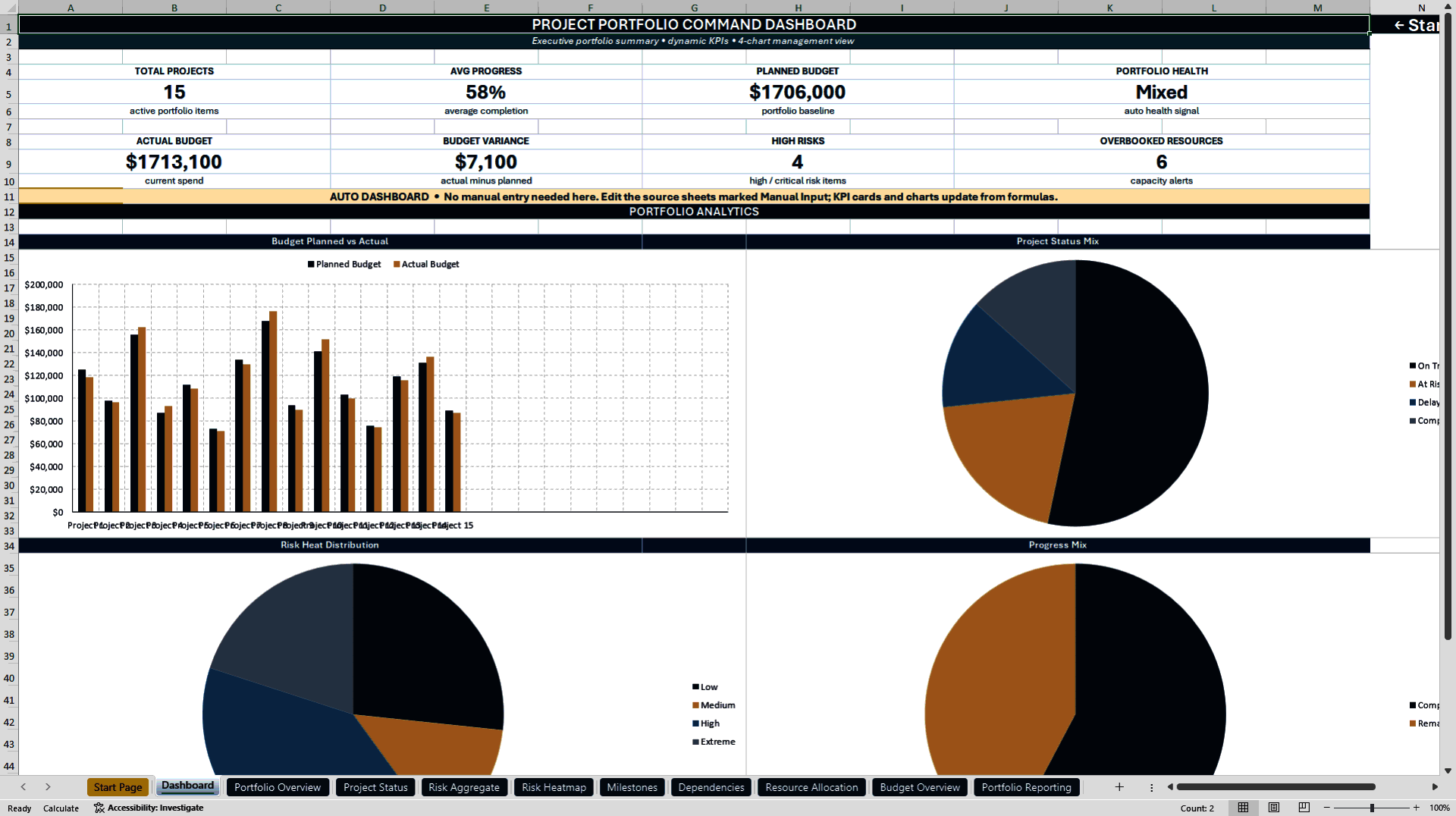Select Actual Budget value $1713,100
Screen dimensions: 1456x816
[174, 162]
